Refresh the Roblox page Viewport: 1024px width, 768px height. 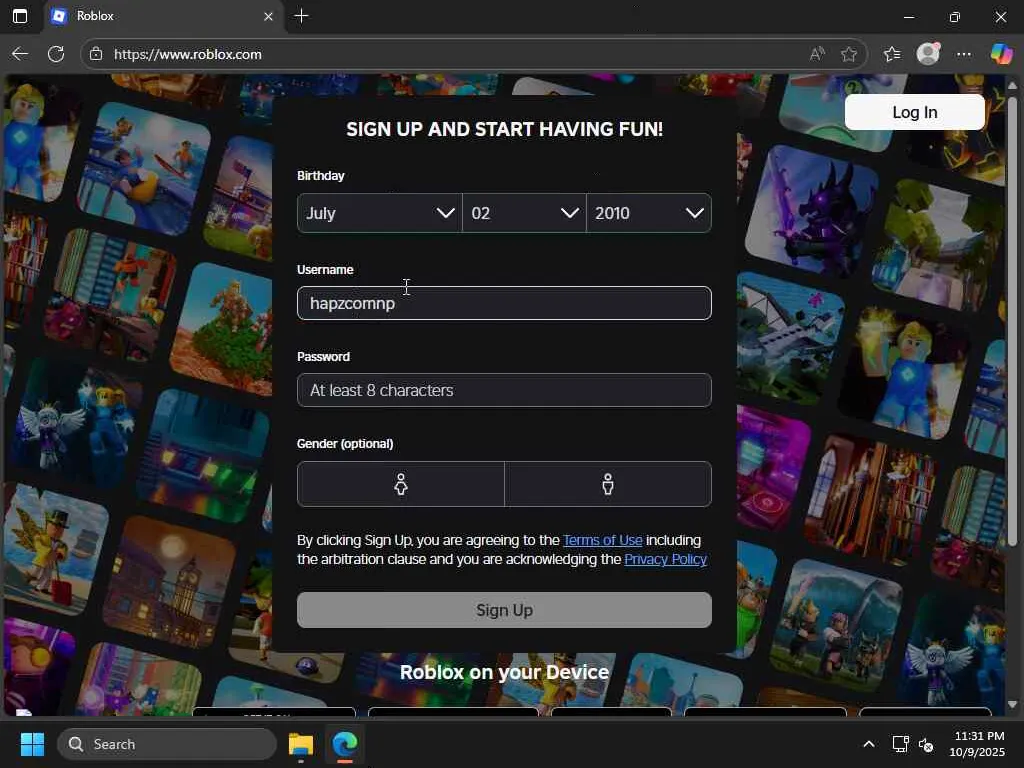(56, 54)
